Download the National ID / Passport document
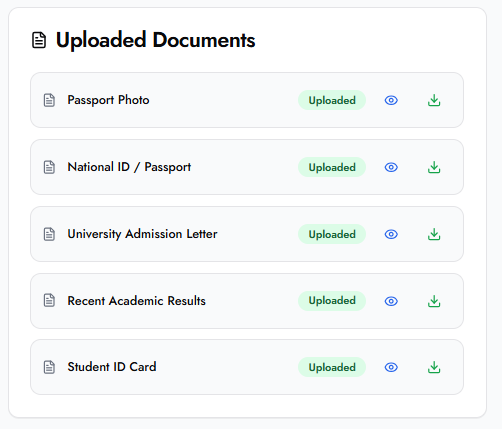 434,167
